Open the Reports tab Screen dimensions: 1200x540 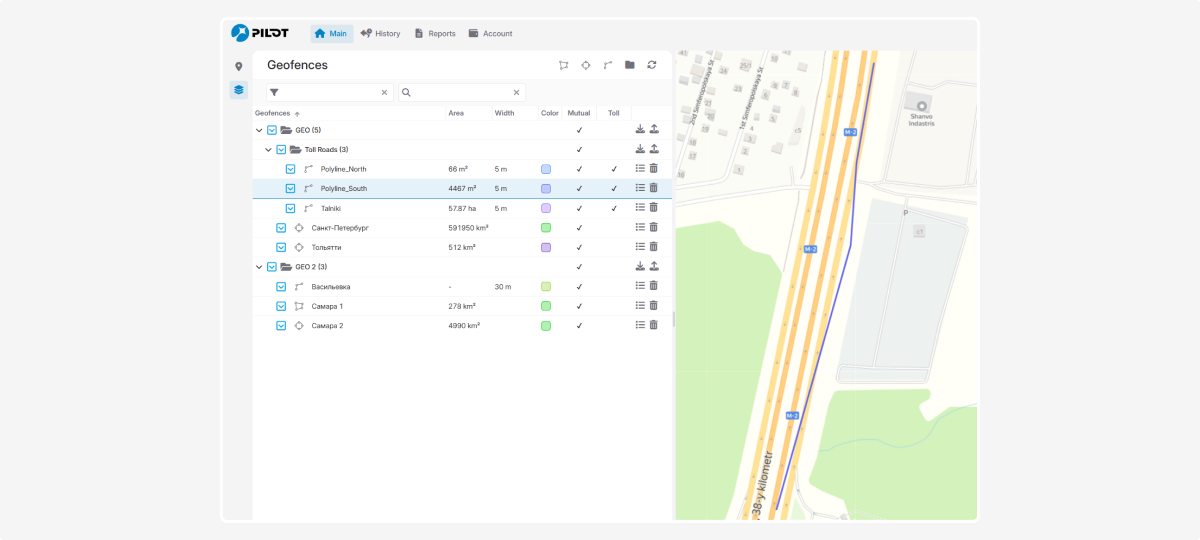[x=434, y=33]
